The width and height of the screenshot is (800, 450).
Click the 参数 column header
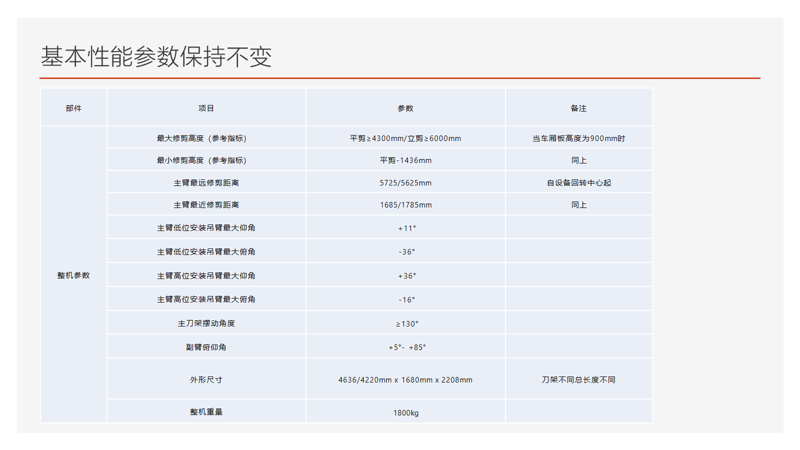pos(405,108)
